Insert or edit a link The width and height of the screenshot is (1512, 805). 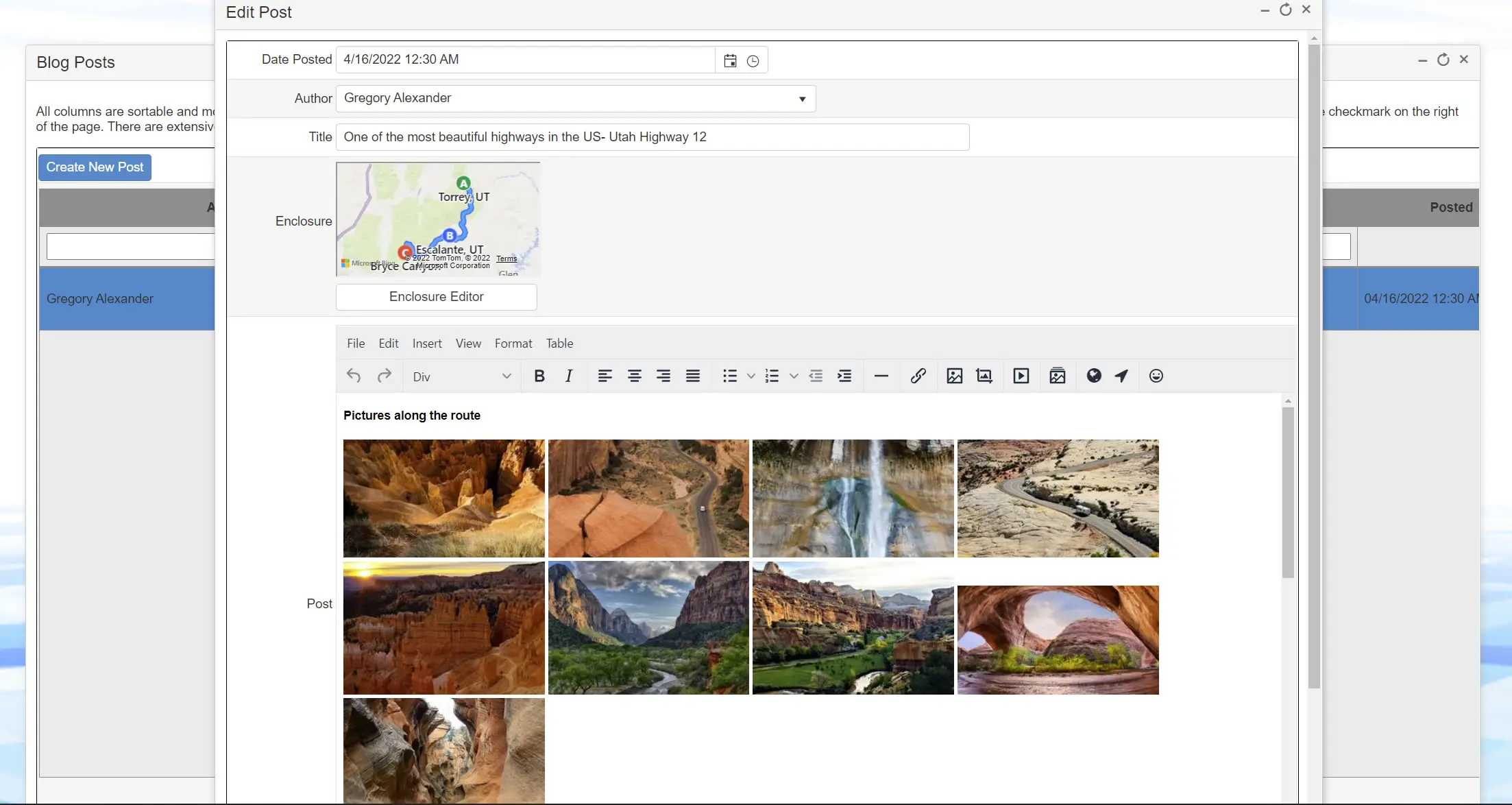(x=918, y=376)
